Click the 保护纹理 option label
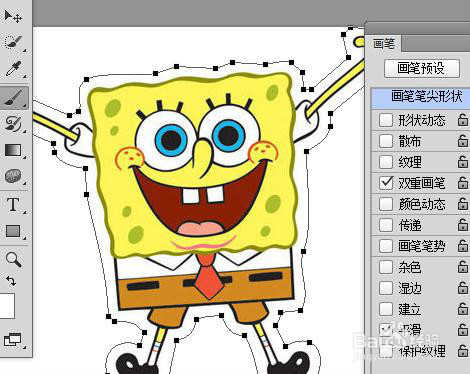The width and height of the screenshot is (470, 374). point(422,351)
